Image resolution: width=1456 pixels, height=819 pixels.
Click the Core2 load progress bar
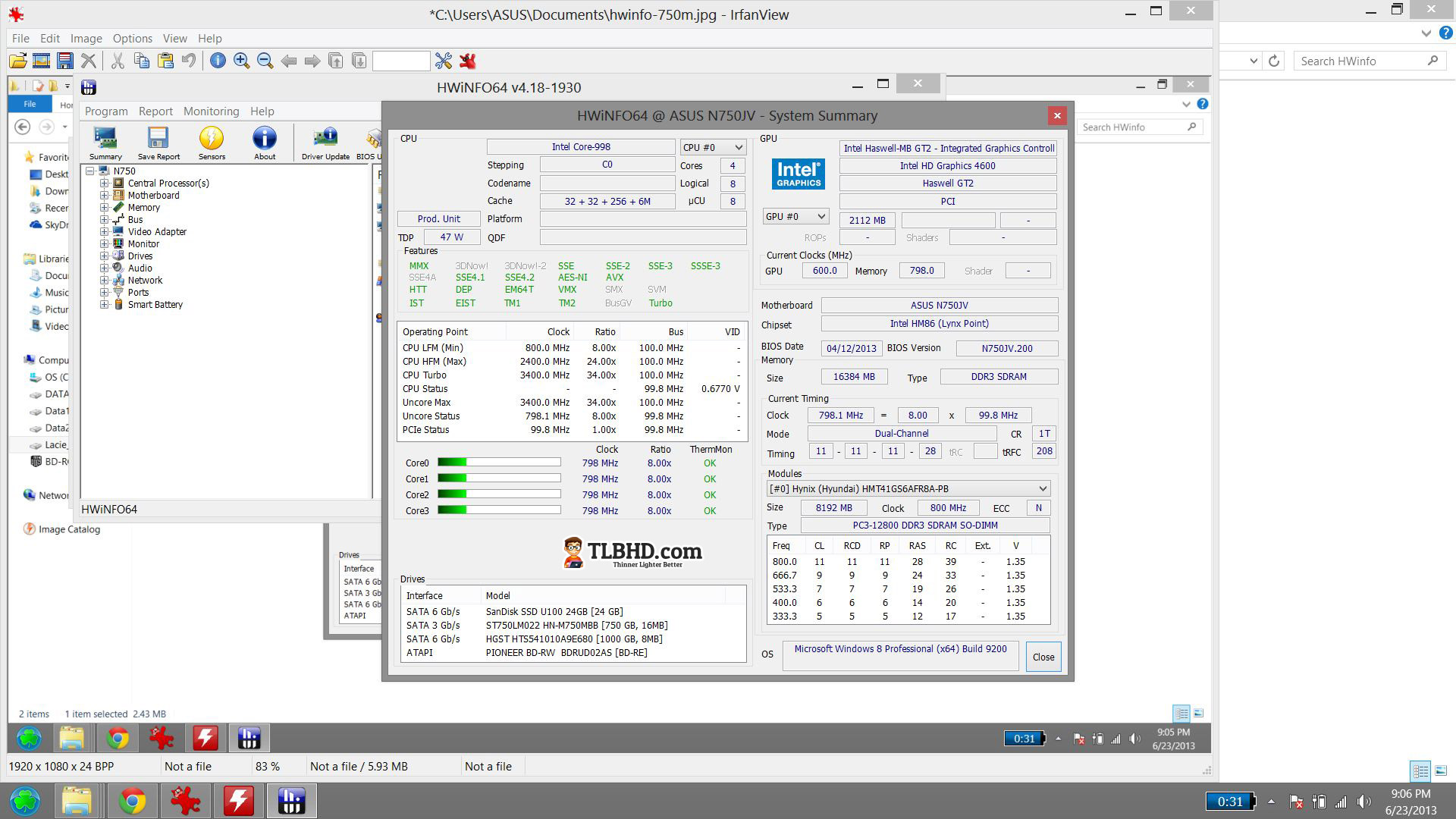click(499, 494)
